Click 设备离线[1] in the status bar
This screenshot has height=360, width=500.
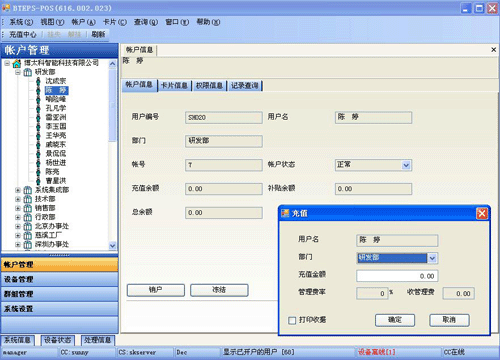377,352
